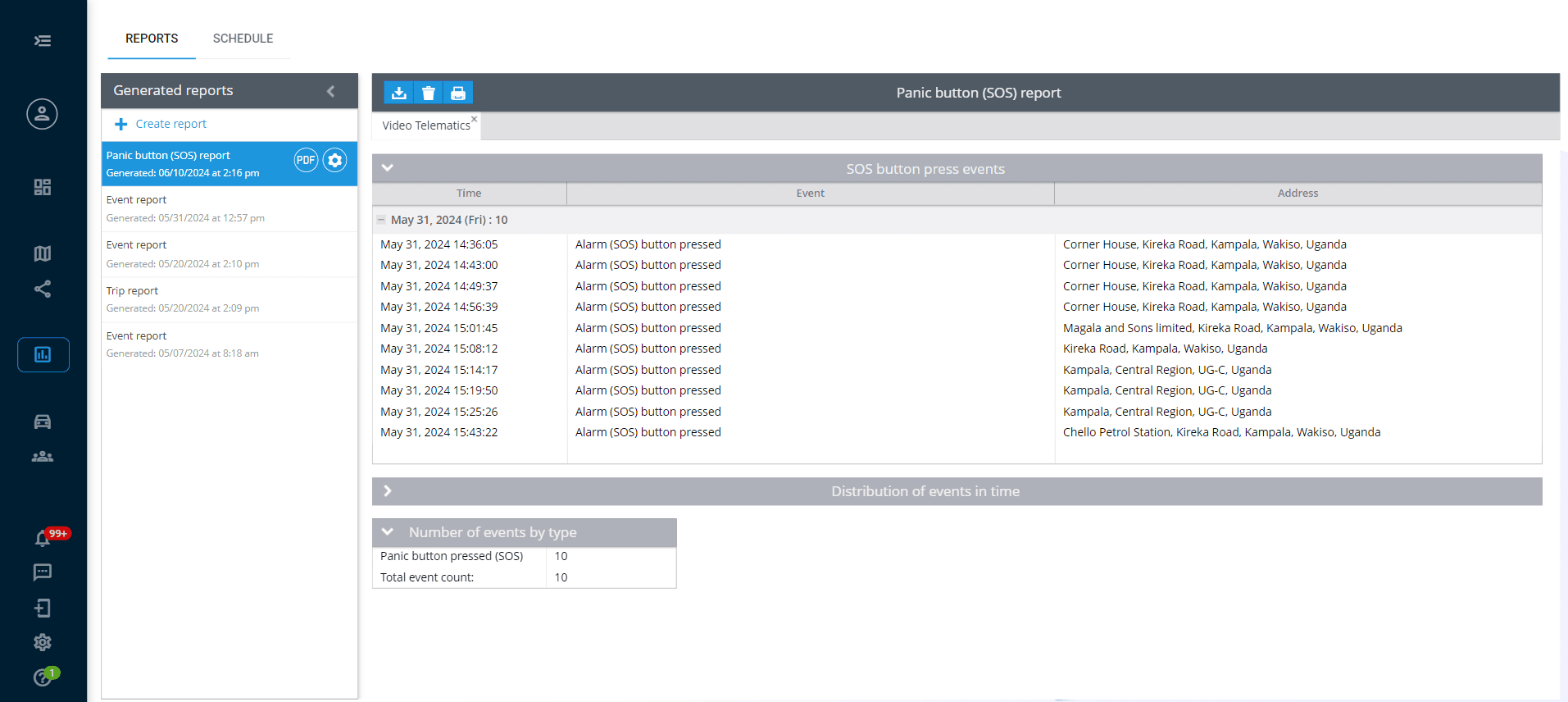Click the Address column header
Image resolution: width=1568 pixels, height=702 pixels.
[1298, 194]
